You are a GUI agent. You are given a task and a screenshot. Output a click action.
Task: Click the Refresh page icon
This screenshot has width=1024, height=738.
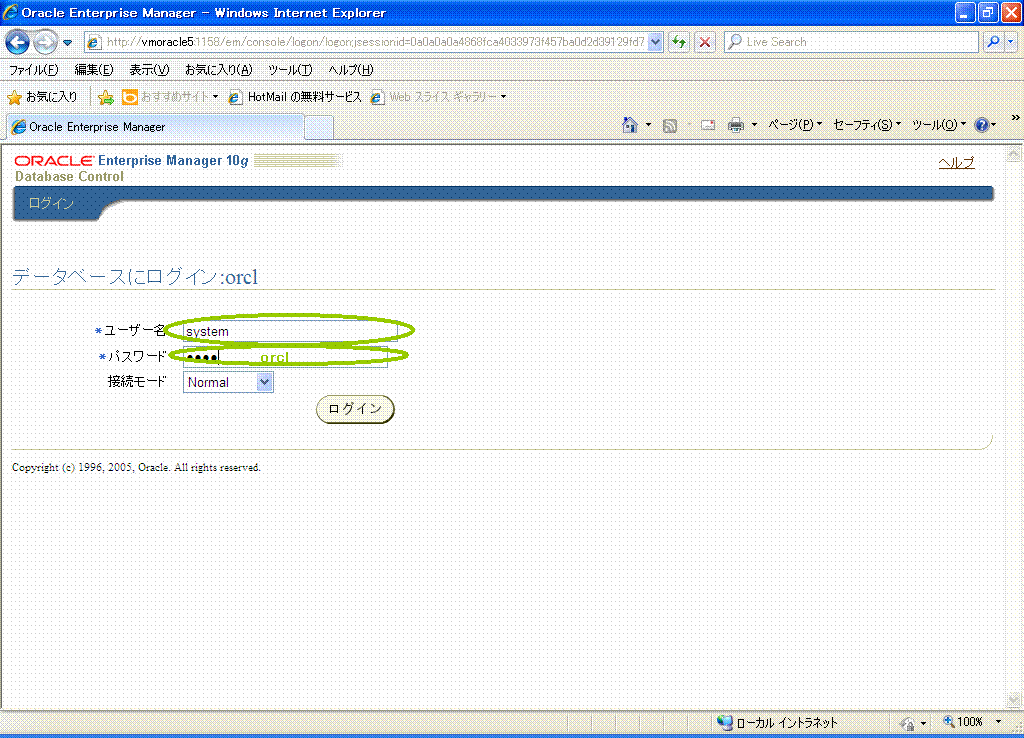679,42
